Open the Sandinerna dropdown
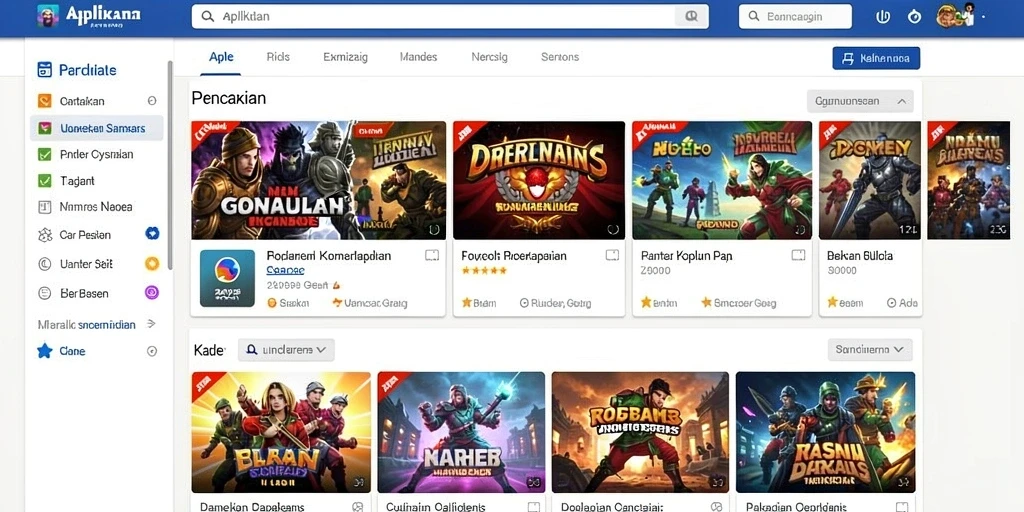The image size is (1024, 512). pyautogui.click(x=870, y=349)
